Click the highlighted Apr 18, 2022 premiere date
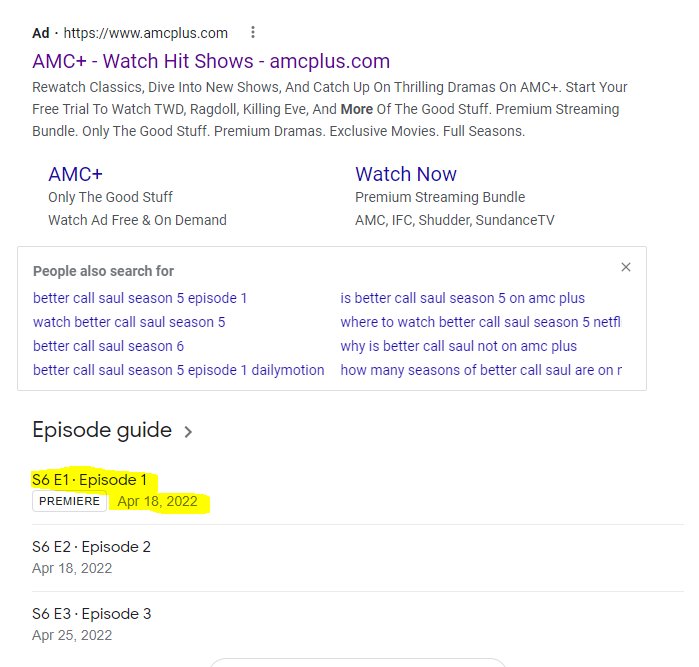 [x=157, y=501]
